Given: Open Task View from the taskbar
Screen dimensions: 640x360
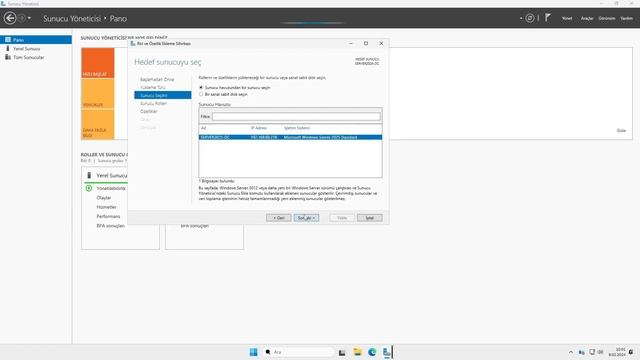Looking at the screenshot, I should (x=342, y=352).
